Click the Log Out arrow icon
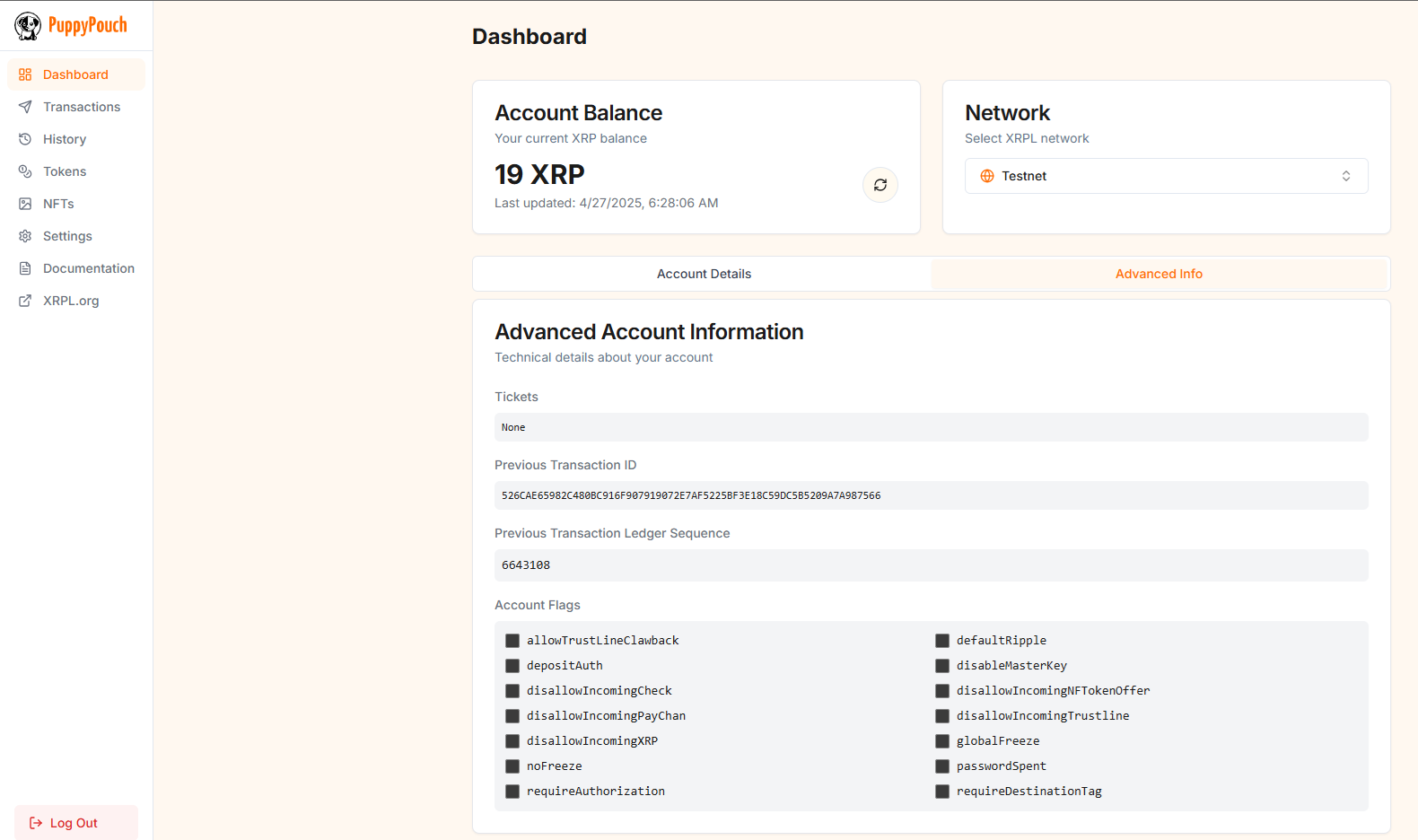 pos(36,823)
